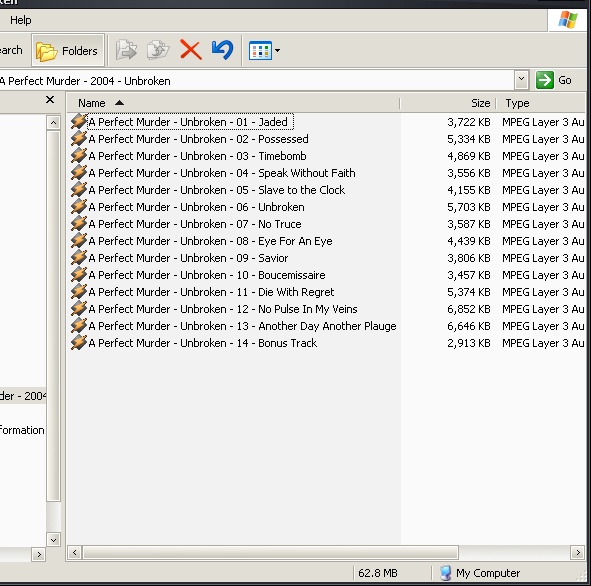Click the mp3 icon of 09 - Savior

click(x=79, y=257)
